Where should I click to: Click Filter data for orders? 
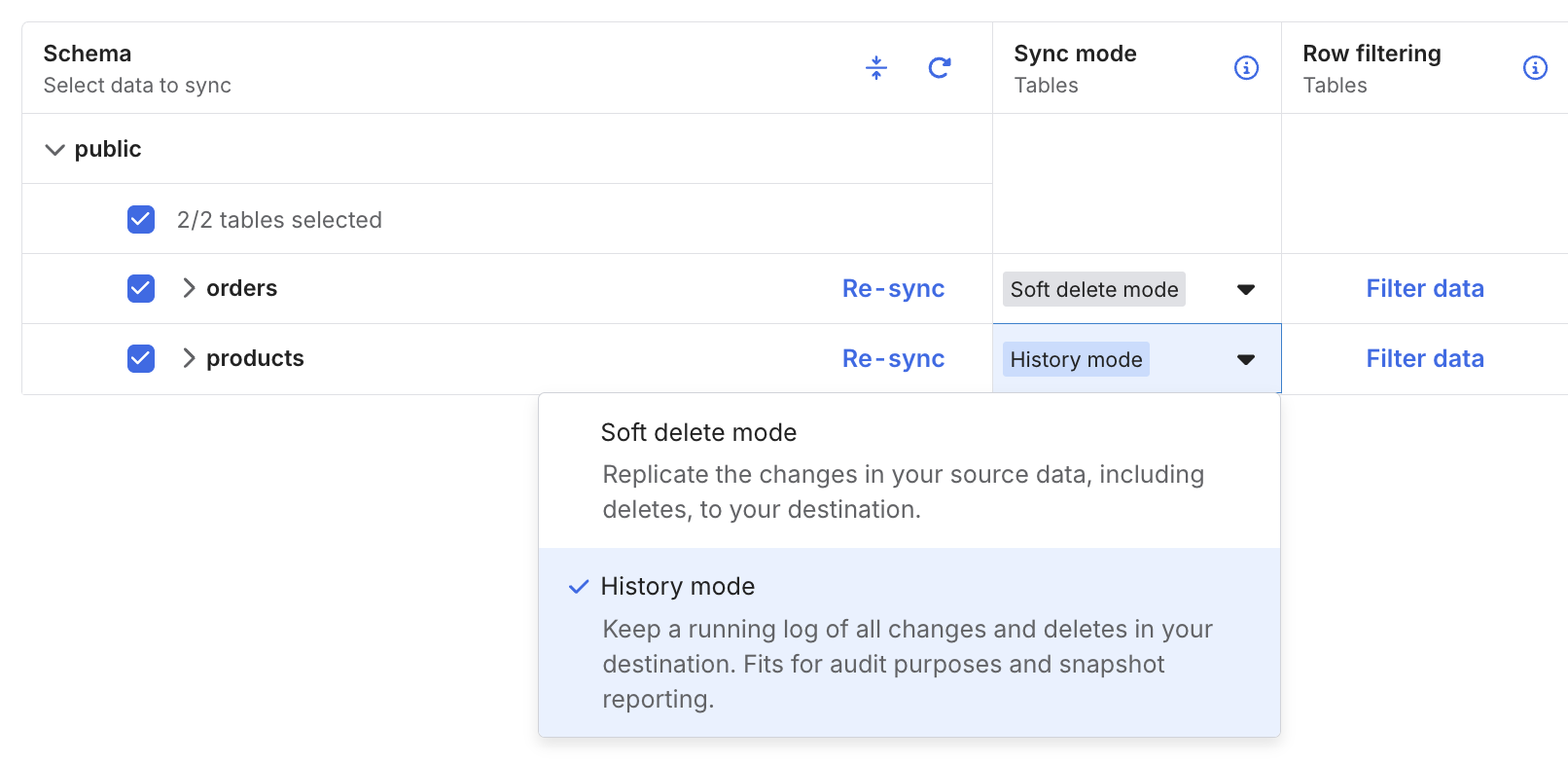pyautogui.click(x=1424, y=288)
